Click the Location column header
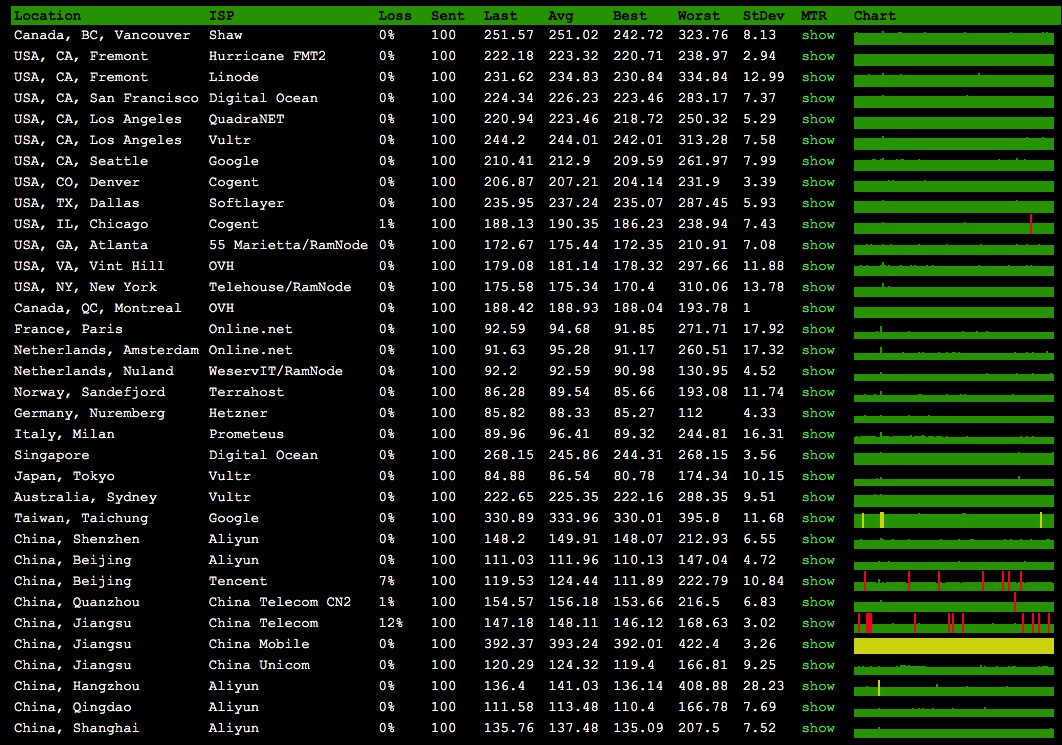This screenshot has width=1062, height=745. click(x=47, y=16)
